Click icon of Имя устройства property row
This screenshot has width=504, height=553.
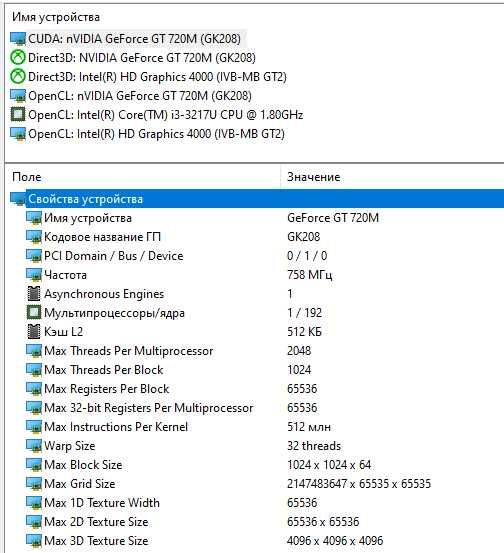point(34,218)
